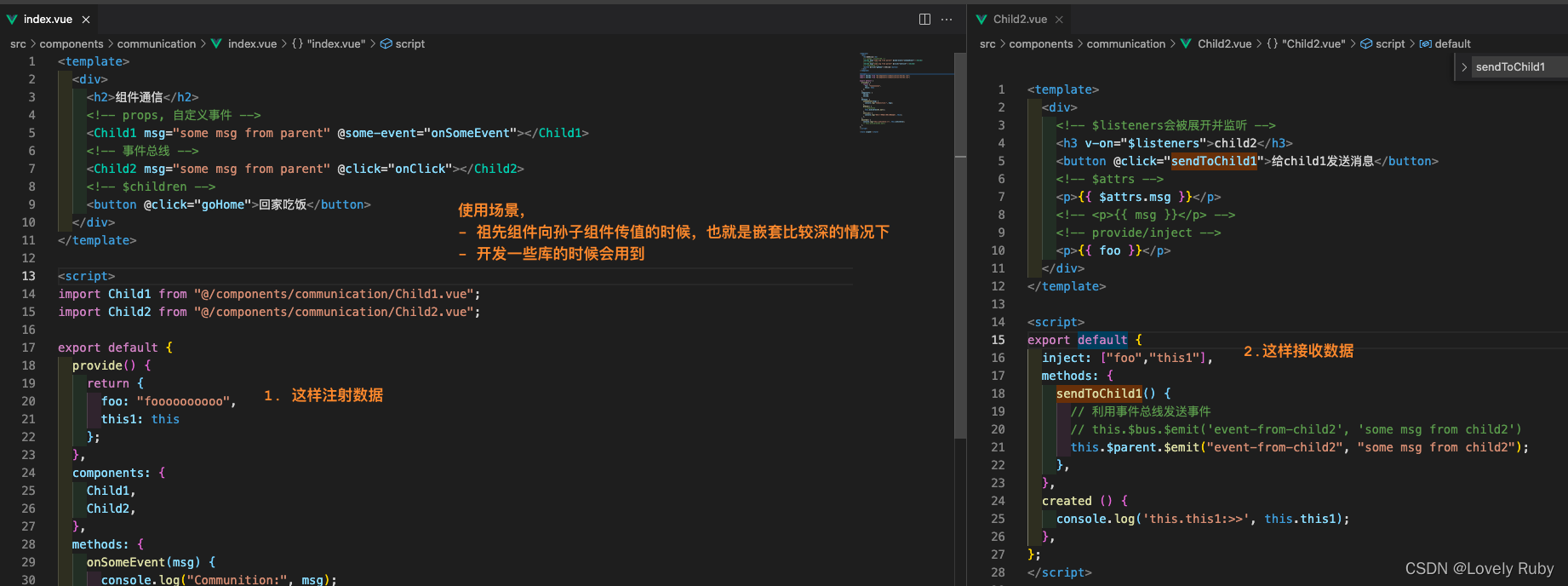Click the default symbol icon in Child2.vue breadcrumbs
The width and height of the screenshot is (1568, 586).
point(1426,43)
